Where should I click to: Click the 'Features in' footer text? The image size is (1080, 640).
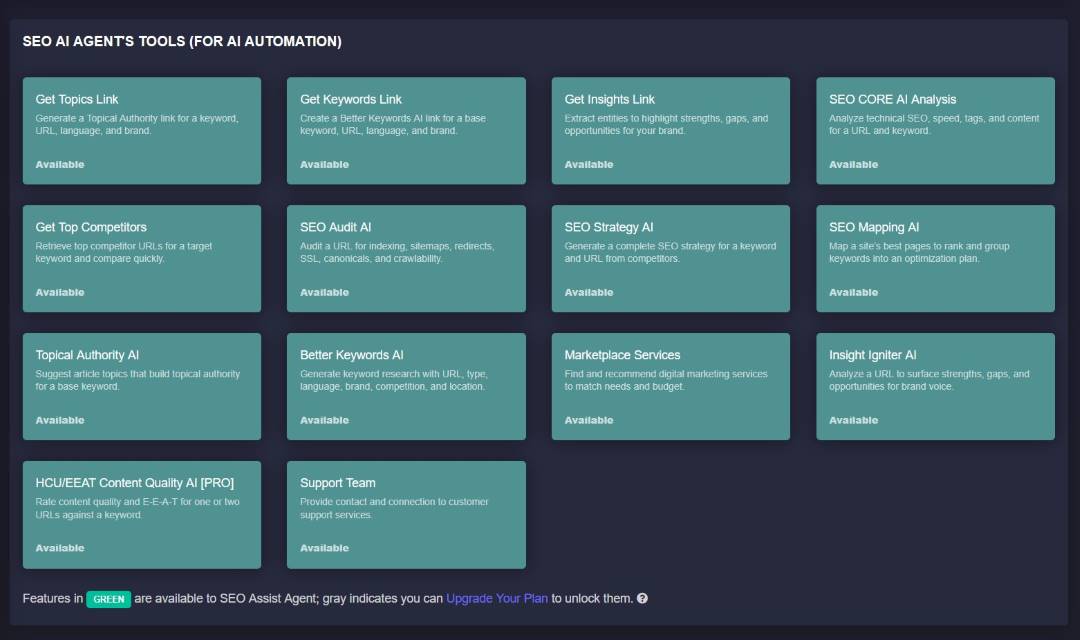pos(52,598)
